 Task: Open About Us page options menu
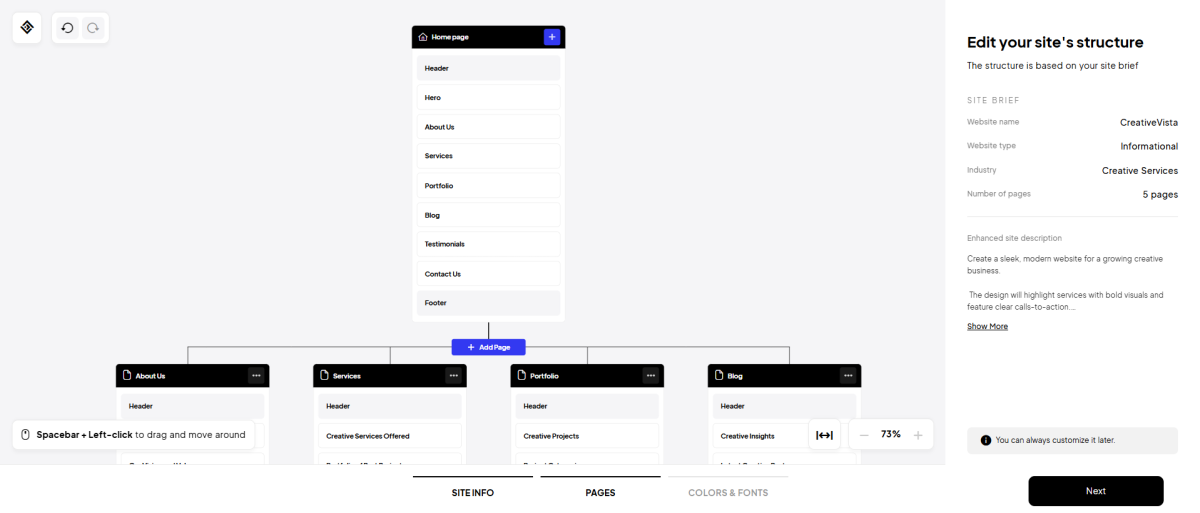point(256,376)
